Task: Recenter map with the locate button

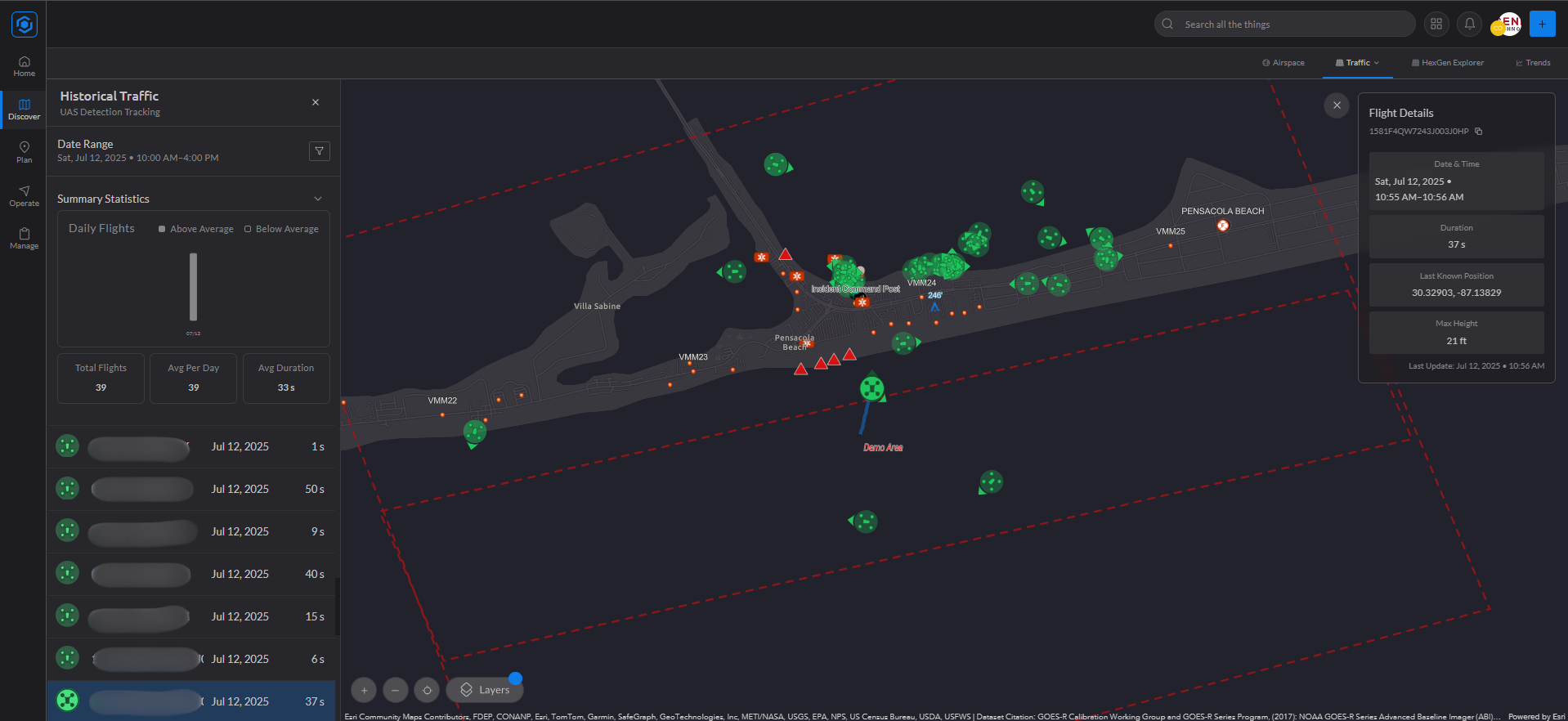Action: [427, 690]
